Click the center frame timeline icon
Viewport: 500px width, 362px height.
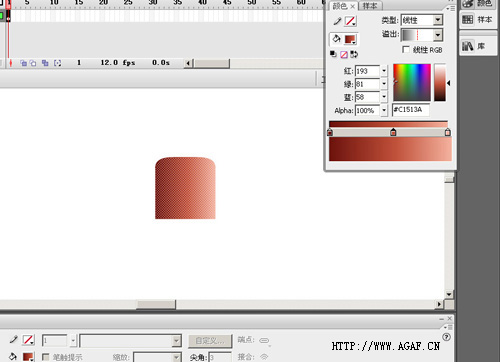tap(11, 63)
